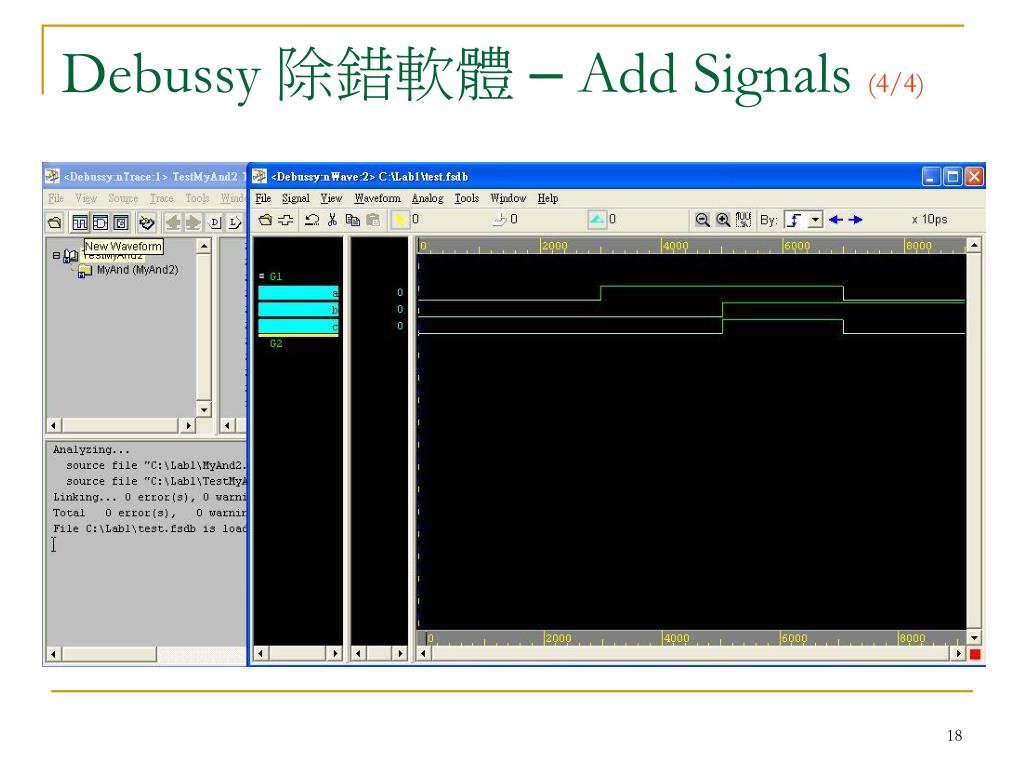This screenshot has width=1024, height=768.
Task: Click the By: rising-edge search type box
Action: pyautogui.click(x=795, y=220)
